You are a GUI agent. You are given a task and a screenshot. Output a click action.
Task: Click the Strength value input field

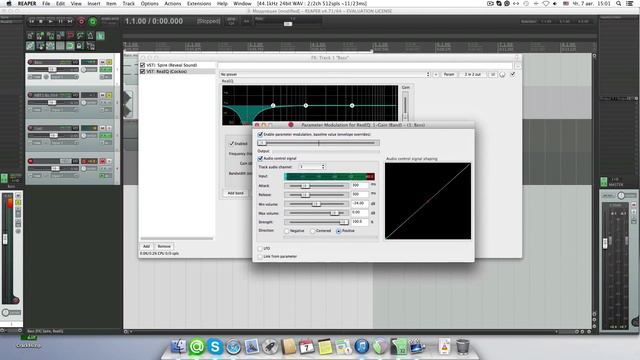coord(360,222)
